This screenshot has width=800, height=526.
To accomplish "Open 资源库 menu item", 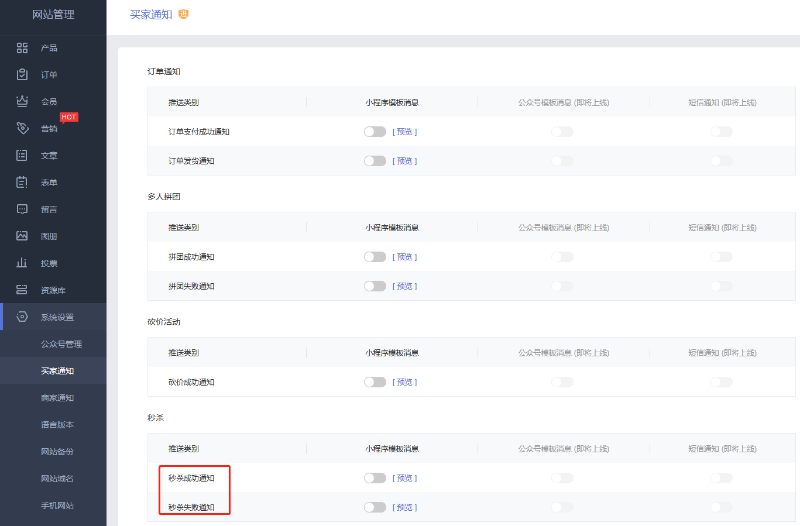I will (53, 290).
